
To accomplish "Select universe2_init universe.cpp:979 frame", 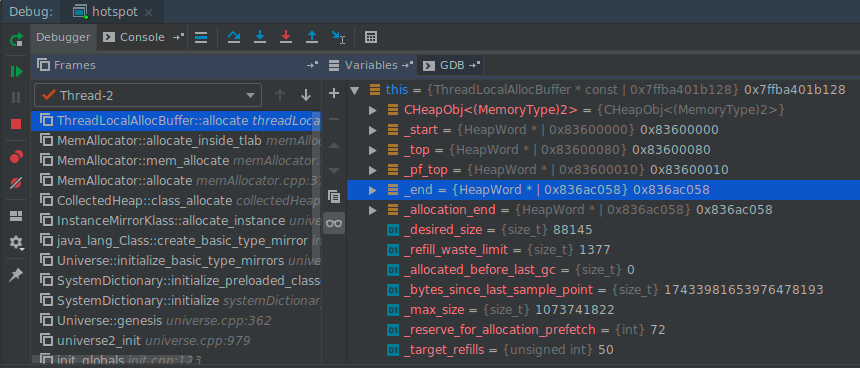I will (x=176, y=340).
